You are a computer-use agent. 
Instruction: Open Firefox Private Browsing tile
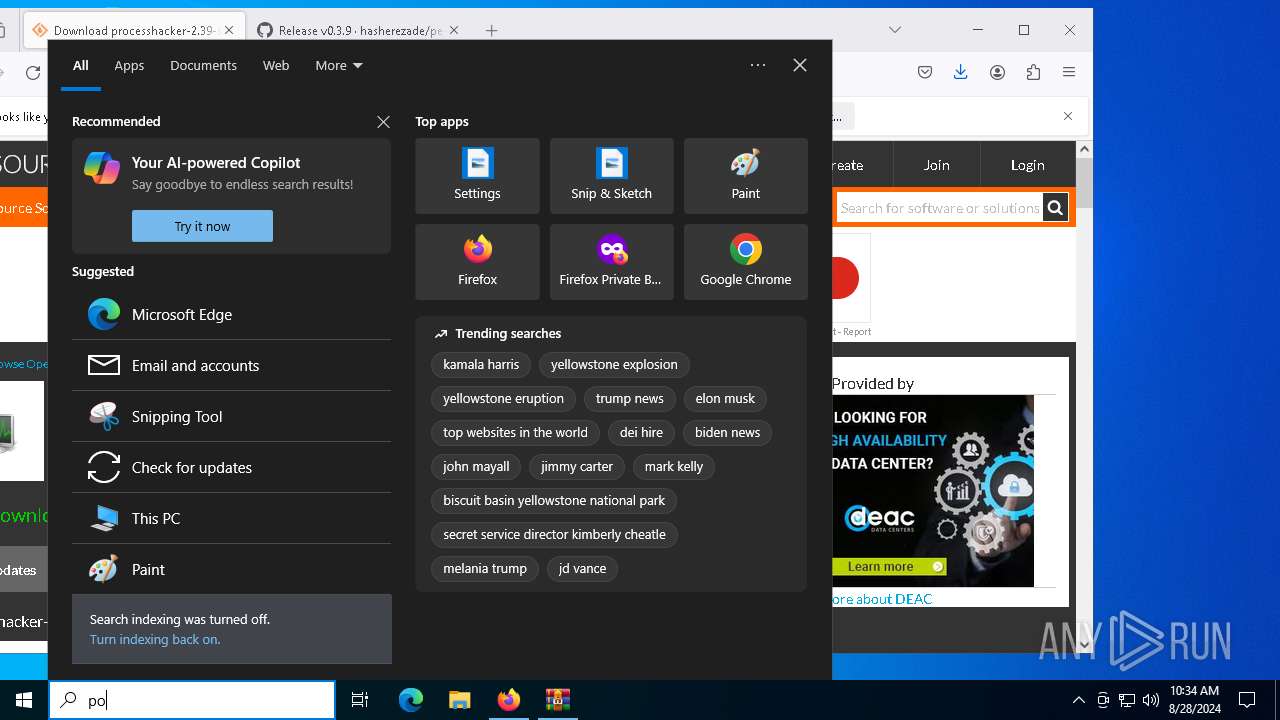pos(611,262)
